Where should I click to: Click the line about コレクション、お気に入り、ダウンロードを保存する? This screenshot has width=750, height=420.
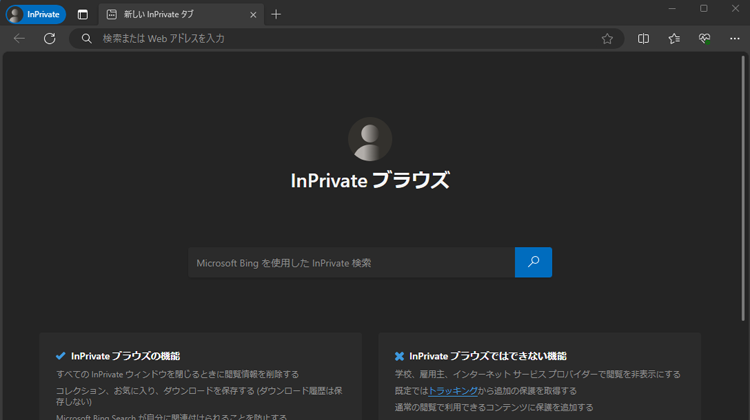(x=199, y=396)
